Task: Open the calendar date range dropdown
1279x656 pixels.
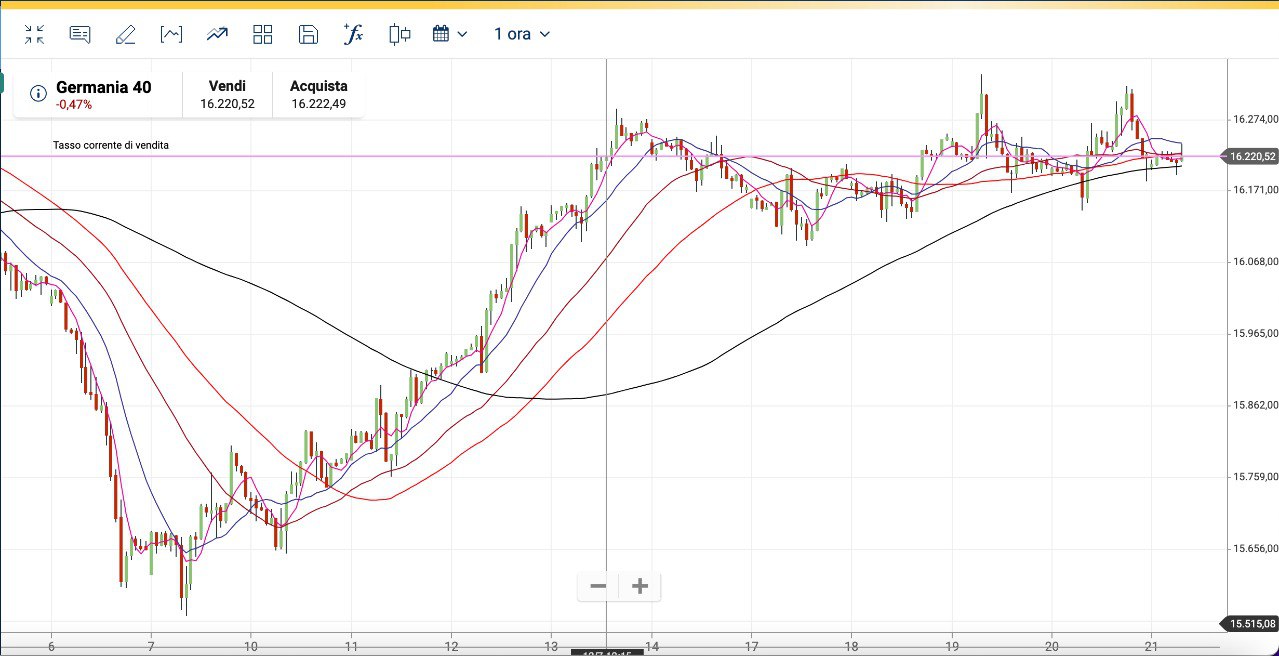Action: pyautogui.click(x=441, y=34)
